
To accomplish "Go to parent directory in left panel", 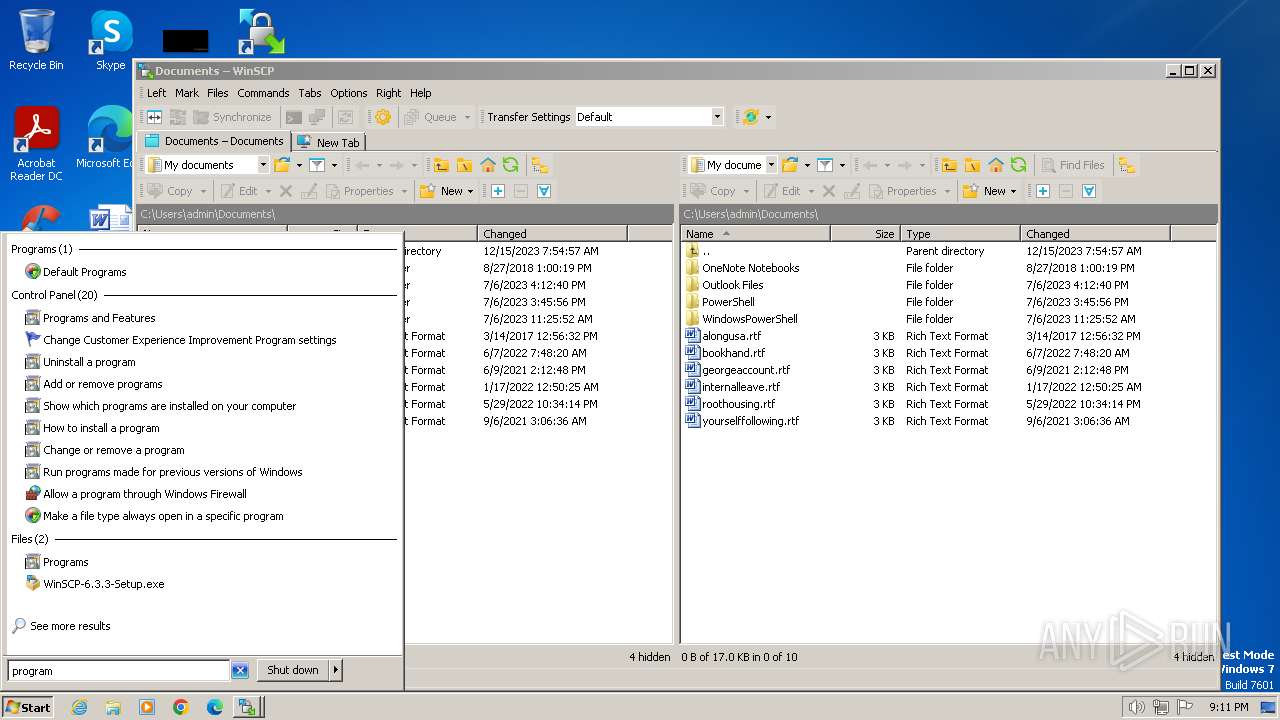I will (x=441, y=165).
